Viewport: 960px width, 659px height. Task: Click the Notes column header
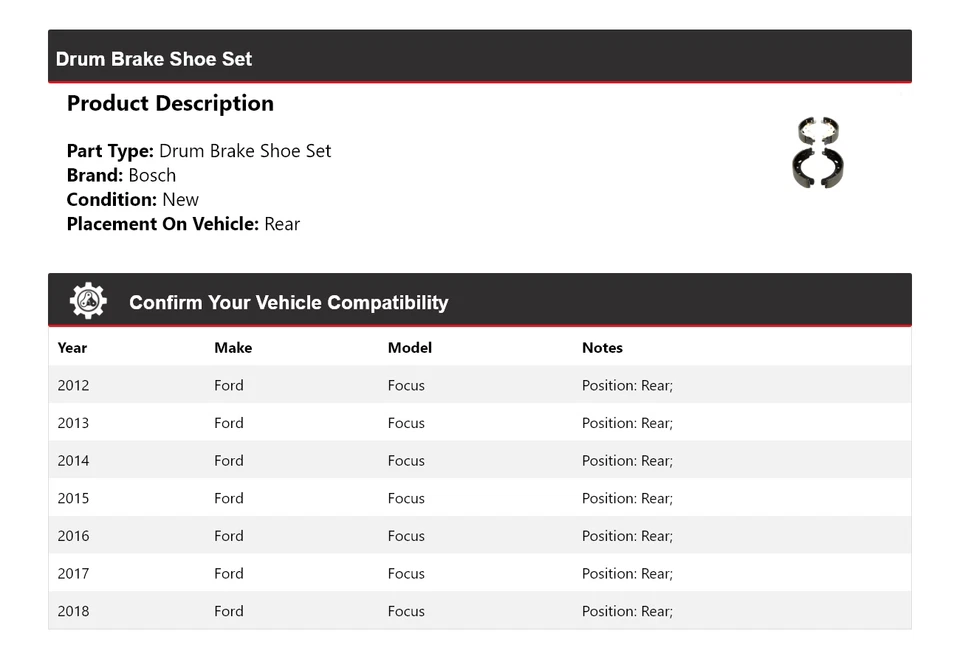(x=602, y=348)
